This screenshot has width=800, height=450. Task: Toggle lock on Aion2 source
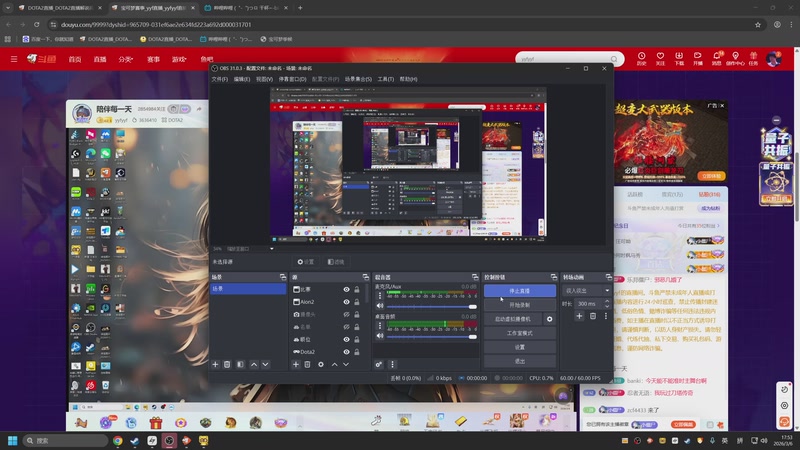[x=357, y=302]
